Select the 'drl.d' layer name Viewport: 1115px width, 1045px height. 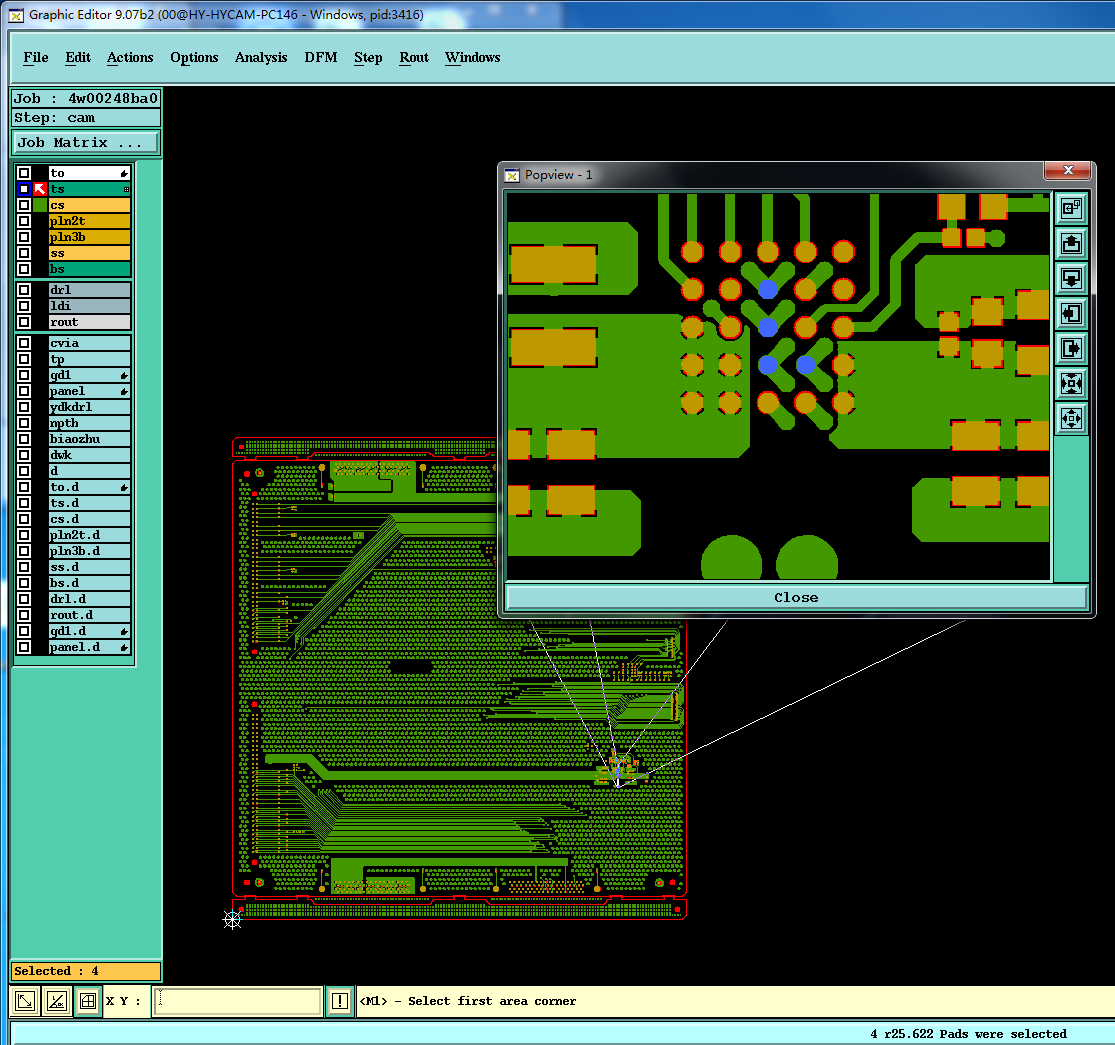point(90,599)
